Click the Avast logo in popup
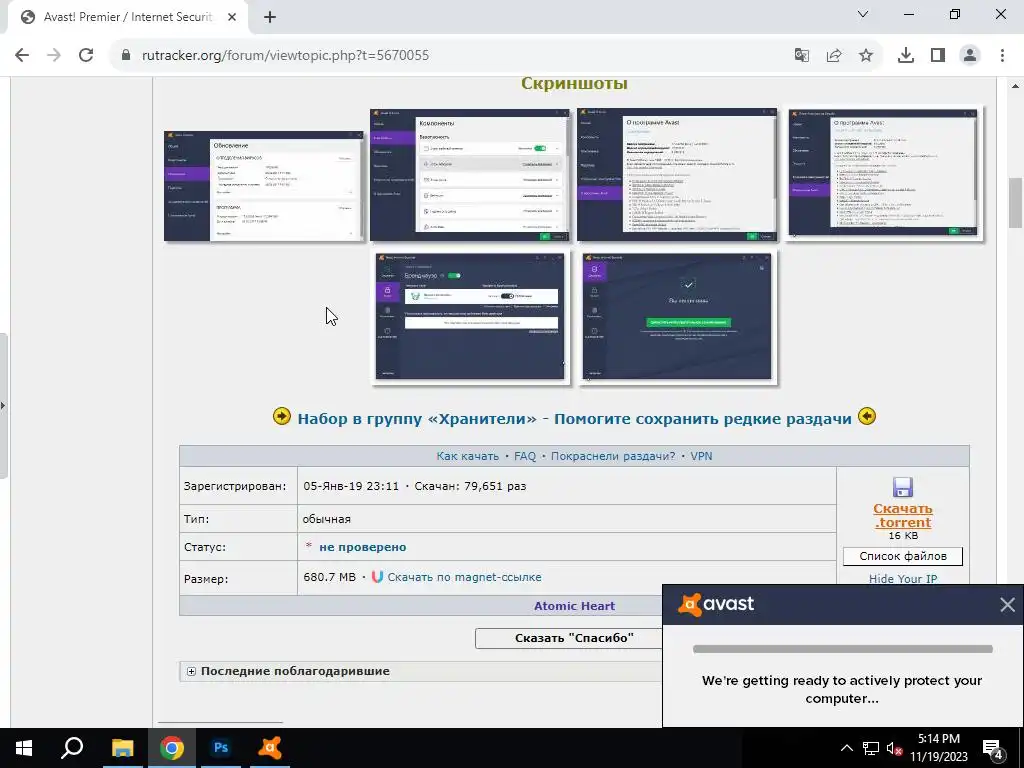 pyautogui.click(x=716, y=604)
